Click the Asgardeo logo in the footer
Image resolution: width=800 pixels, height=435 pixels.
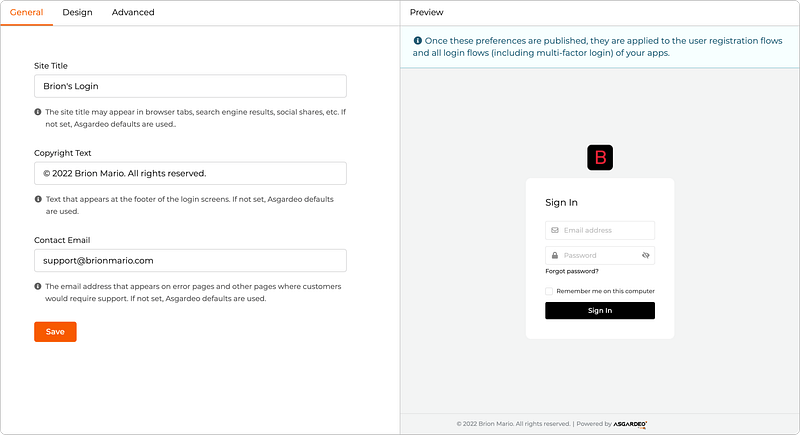(630, 424)
